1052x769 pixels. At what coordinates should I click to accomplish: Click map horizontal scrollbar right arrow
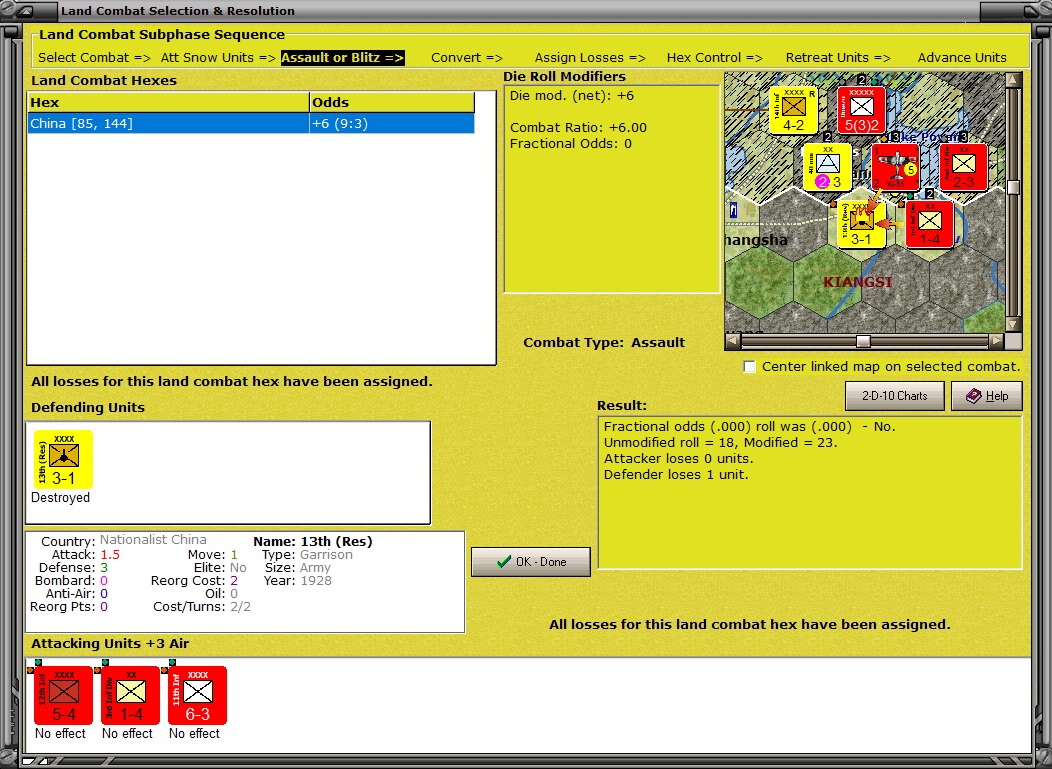pos(997,341)
